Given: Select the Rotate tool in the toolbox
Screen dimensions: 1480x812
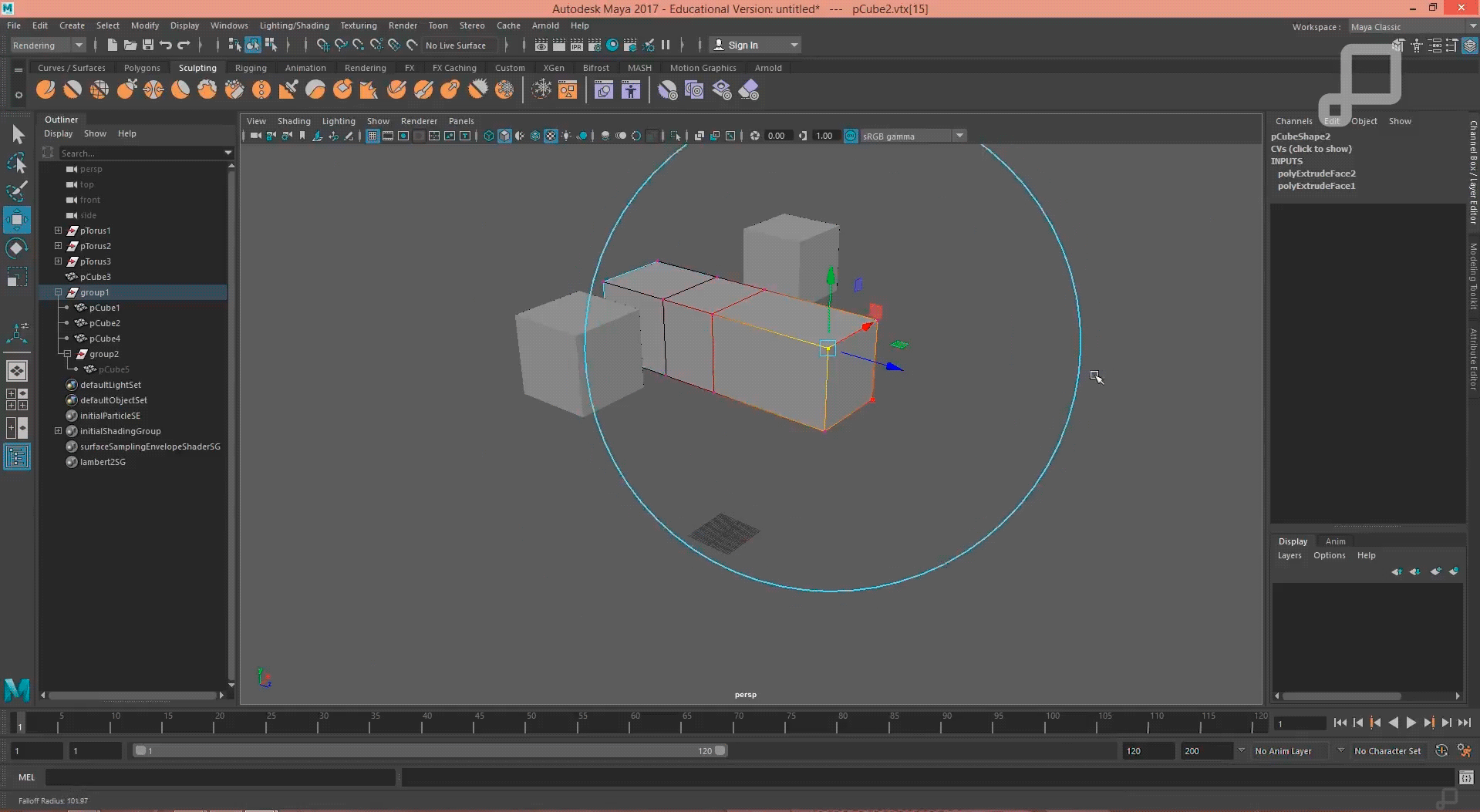Looking at the screenshot, I should point(16,248).
